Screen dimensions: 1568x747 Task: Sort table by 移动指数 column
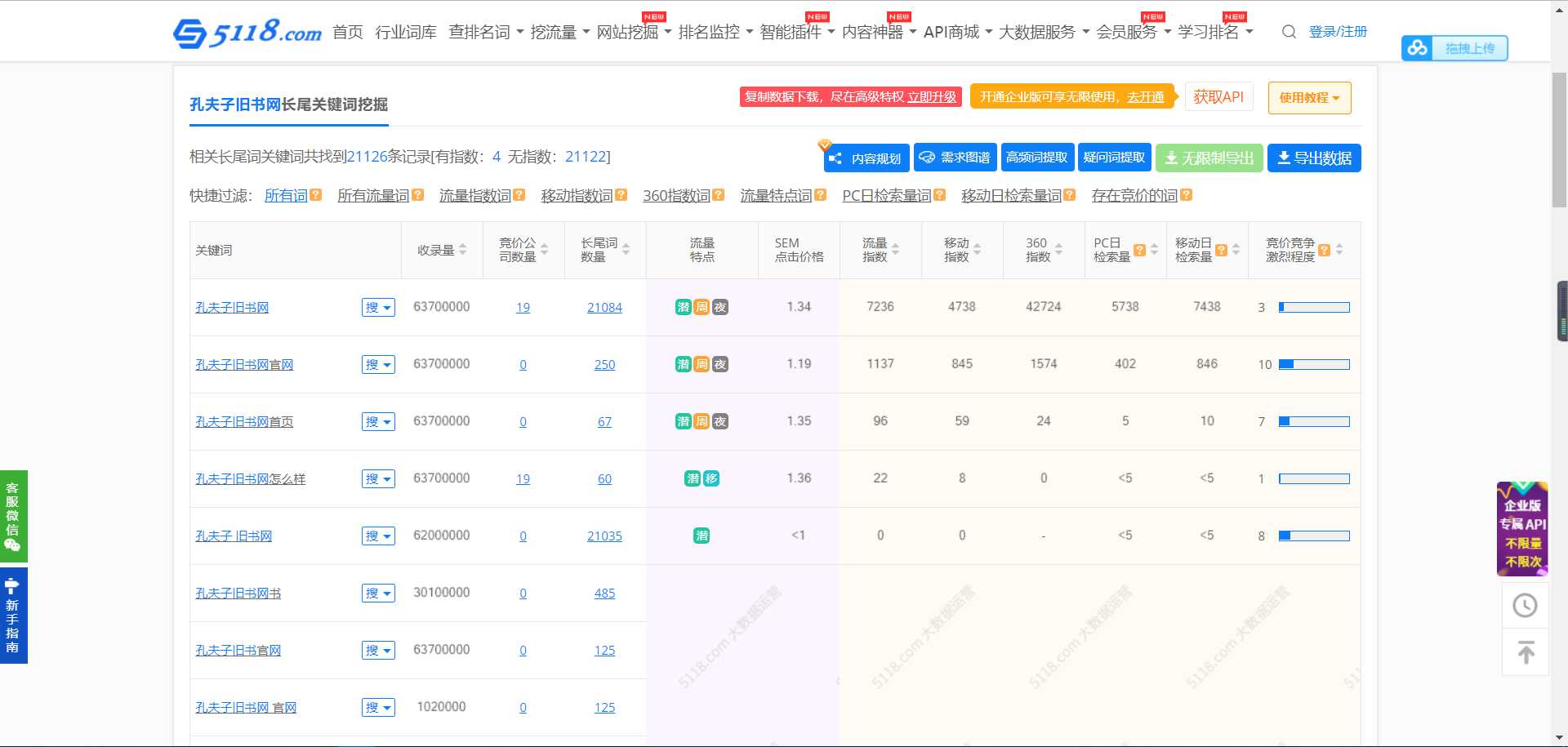pyautogui.click(x=977, y=250)
